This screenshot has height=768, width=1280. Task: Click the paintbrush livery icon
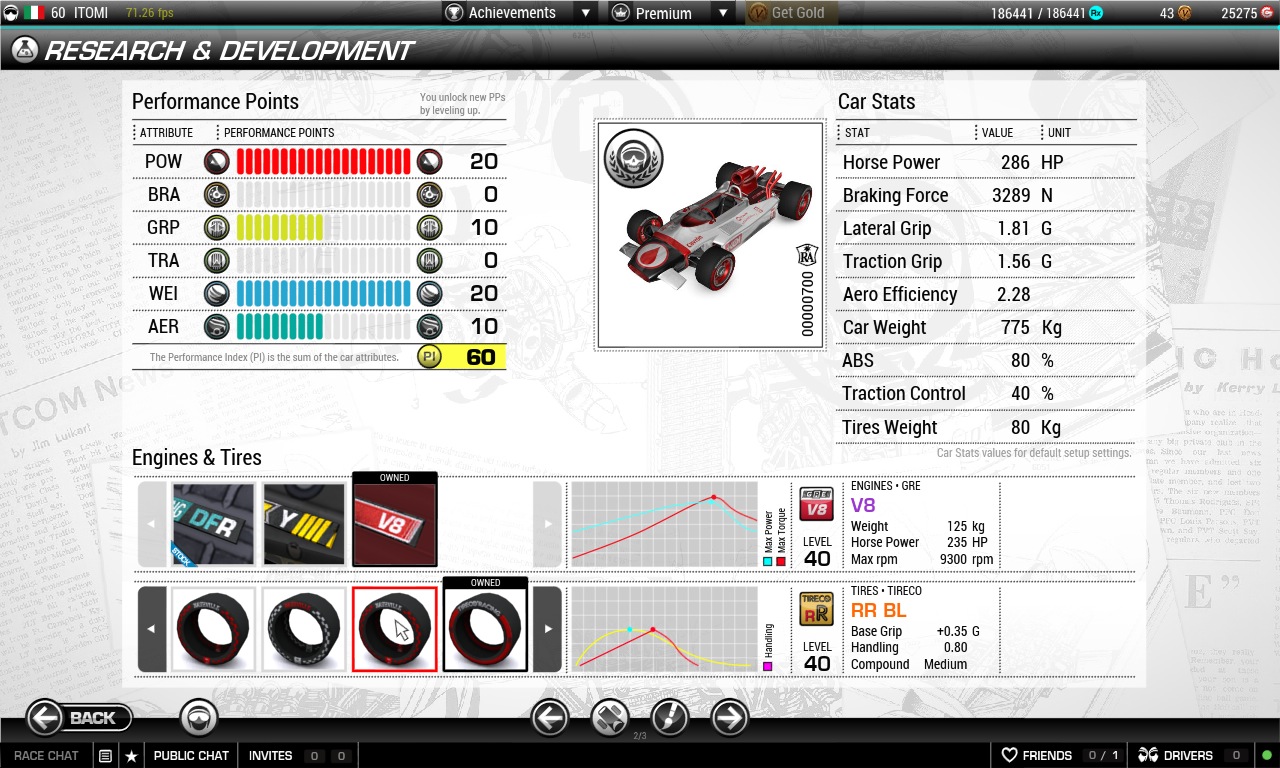670,717
